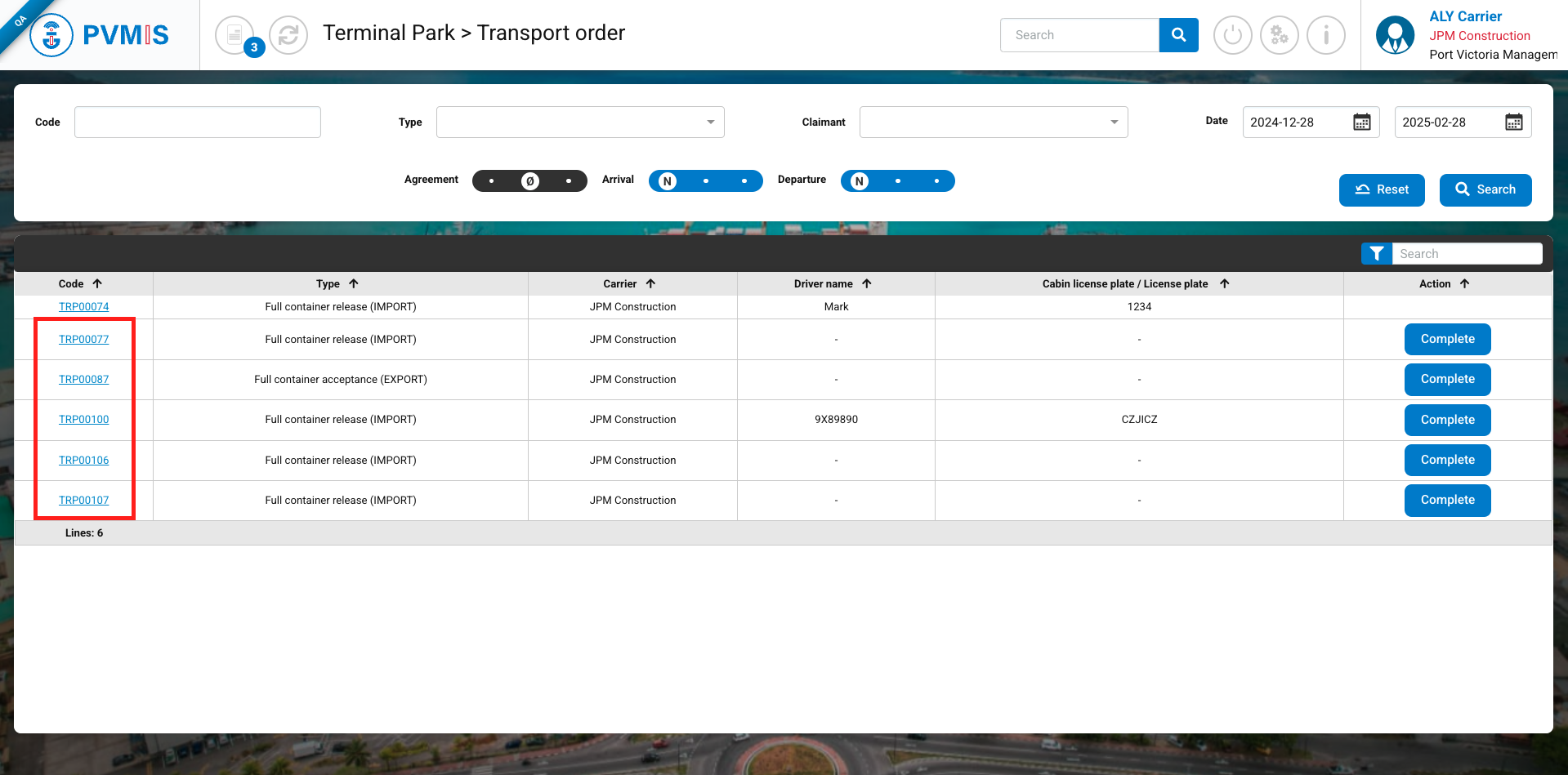Click the Code input field
Image resolution: width=1568 pixels, height=775 pixels.
[x=198, y=122]
